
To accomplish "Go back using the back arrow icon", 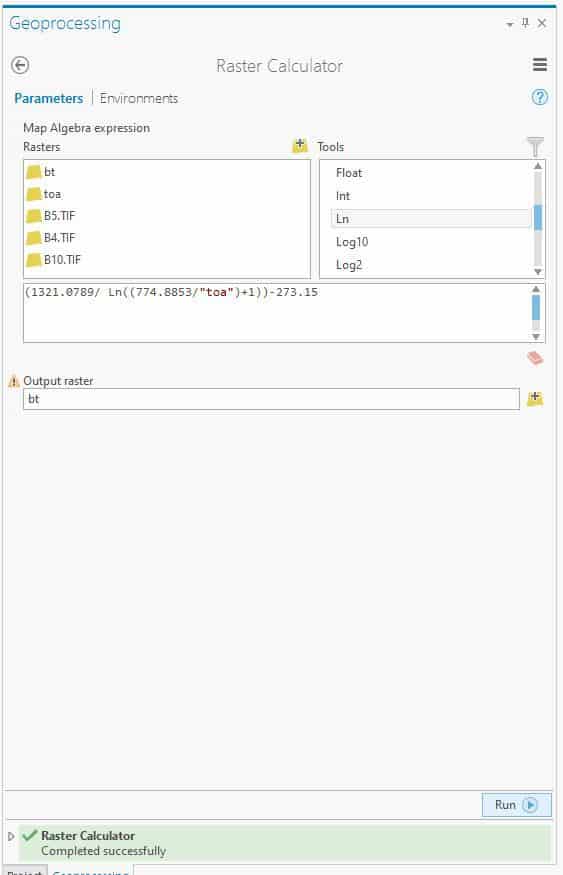I will [x=20, y=65].
